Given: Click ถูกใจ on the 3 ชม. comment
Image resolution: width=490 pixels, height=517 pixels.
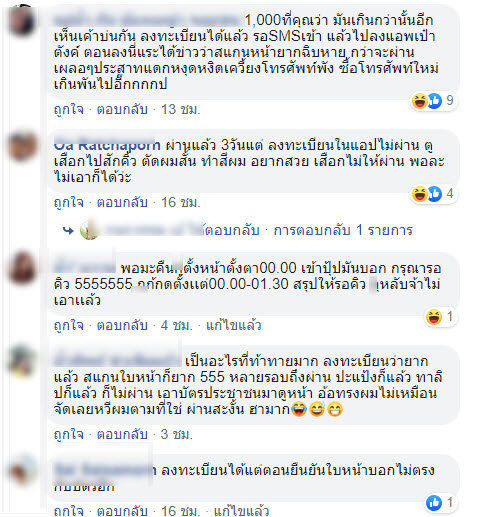Looking at the screenshot, I should coord(69,434).
